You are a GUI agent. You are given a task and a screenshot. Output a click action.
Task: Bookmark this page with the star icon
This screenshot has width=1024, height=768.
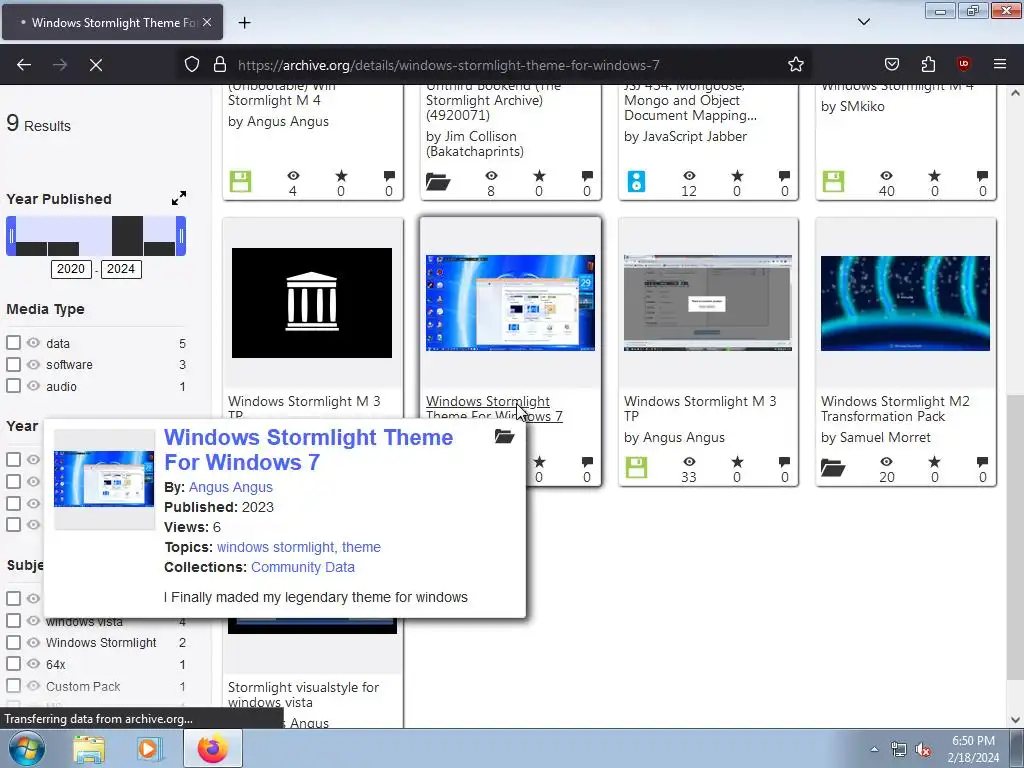[795, 65]
